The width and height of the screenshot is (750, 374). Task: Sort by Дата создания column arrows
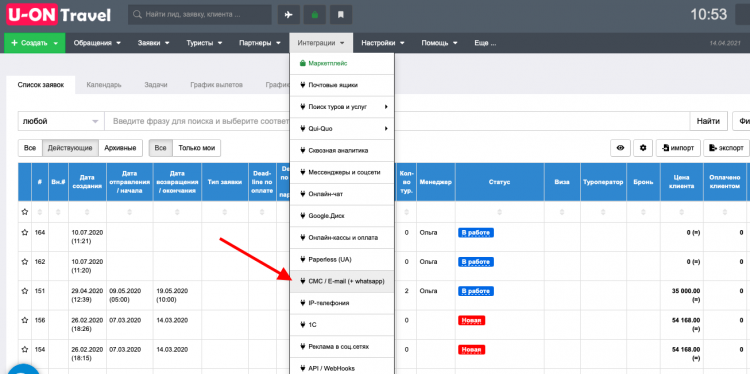tap(87, 212)
